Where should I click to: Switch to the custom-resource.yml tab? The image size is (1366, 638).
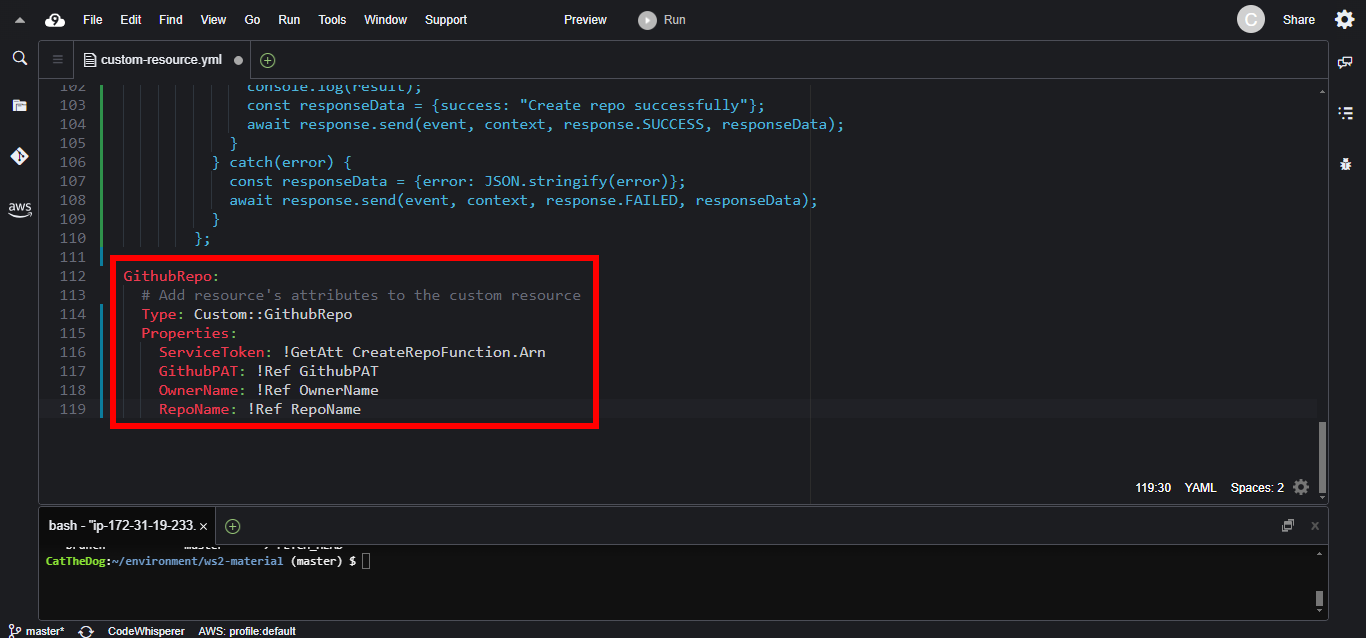pos(160,60)
